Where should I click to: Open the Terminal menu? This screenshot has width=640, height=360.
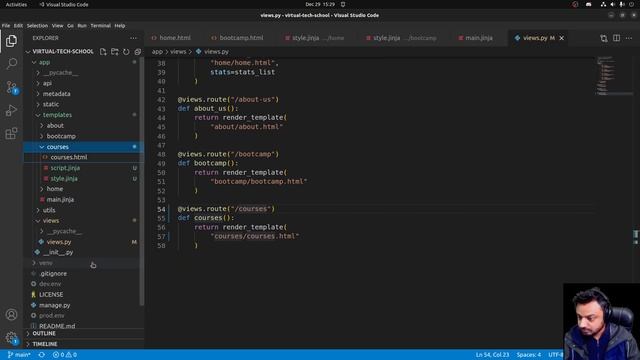click(100, 25)
